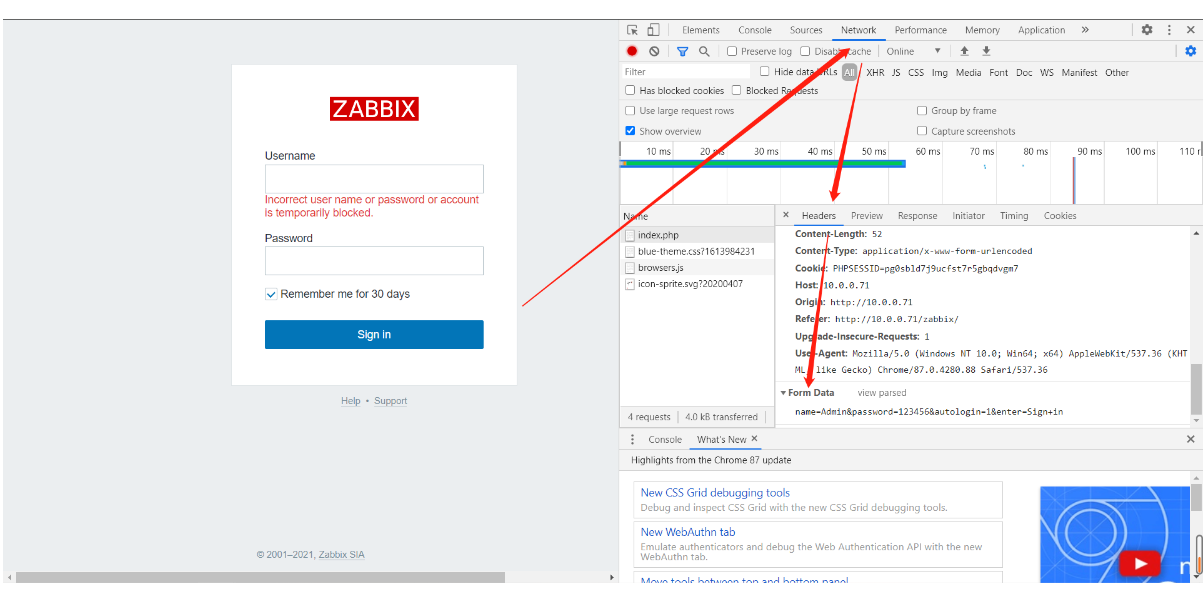Click the Username input field
1204x593 pixels.
click(374, 179)
